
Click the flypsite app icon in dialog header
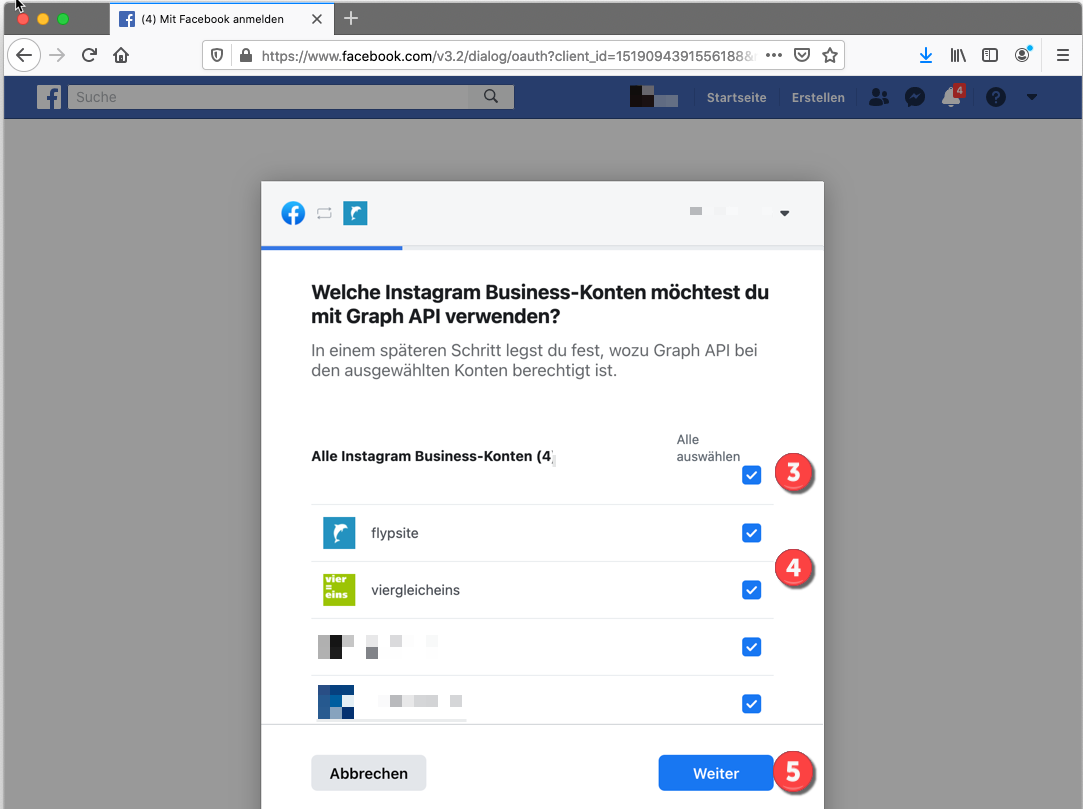[x=355, y=213]
